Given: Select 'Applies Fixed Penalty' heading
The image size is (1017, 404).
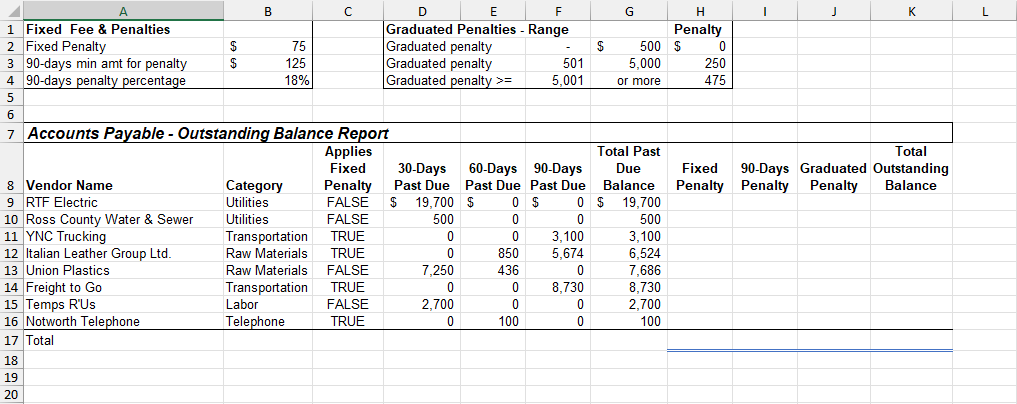Looking at the screenshot, I should click(x=348, y=169).
